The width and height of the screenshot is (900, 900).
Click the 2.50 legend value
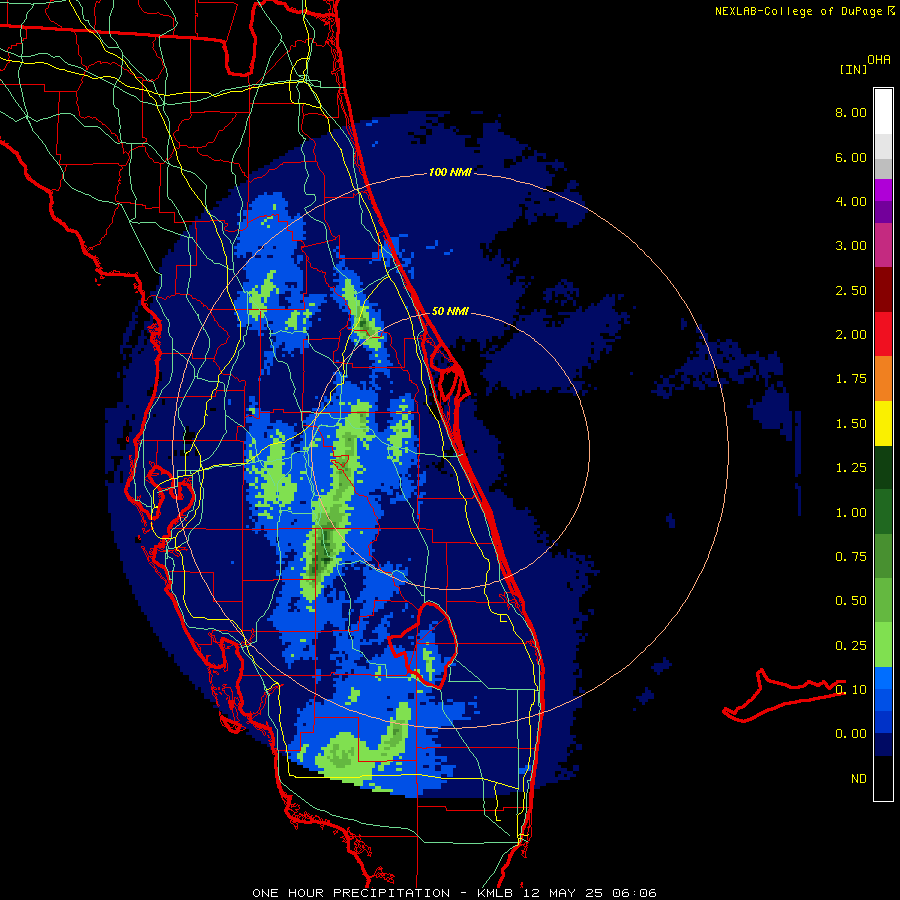tap(851, 290)
